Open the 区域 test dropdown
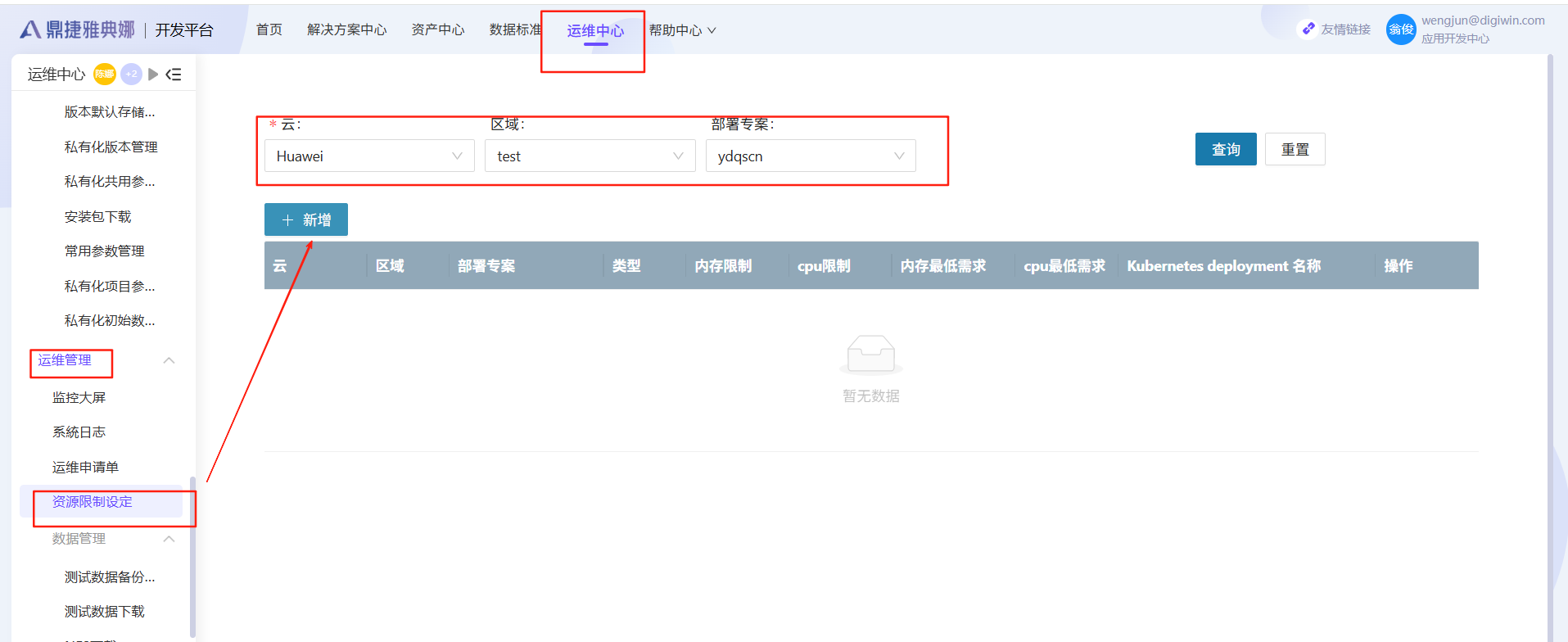 click(590, 156)
